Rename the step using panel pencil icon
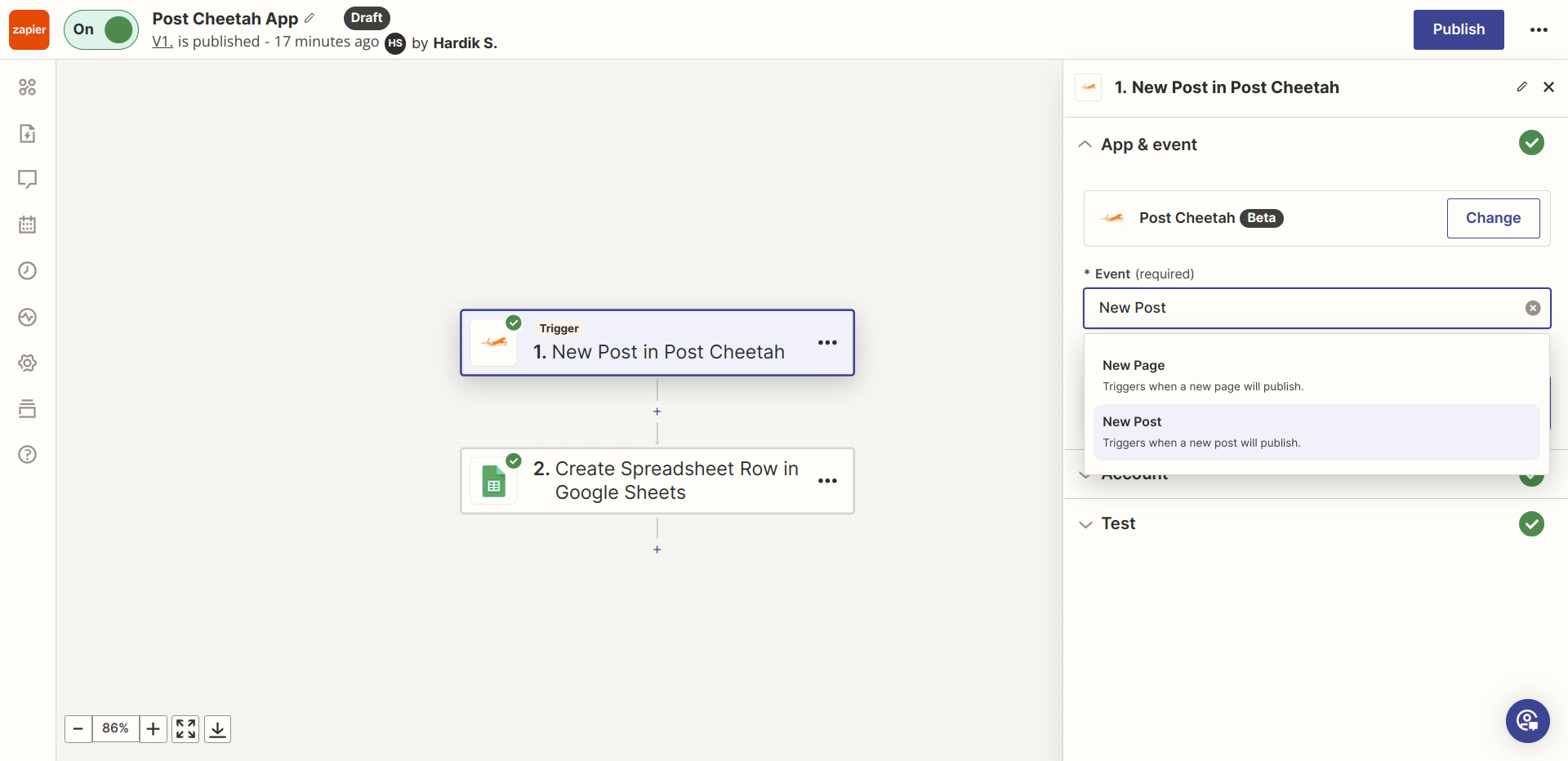 point(1522,87)
